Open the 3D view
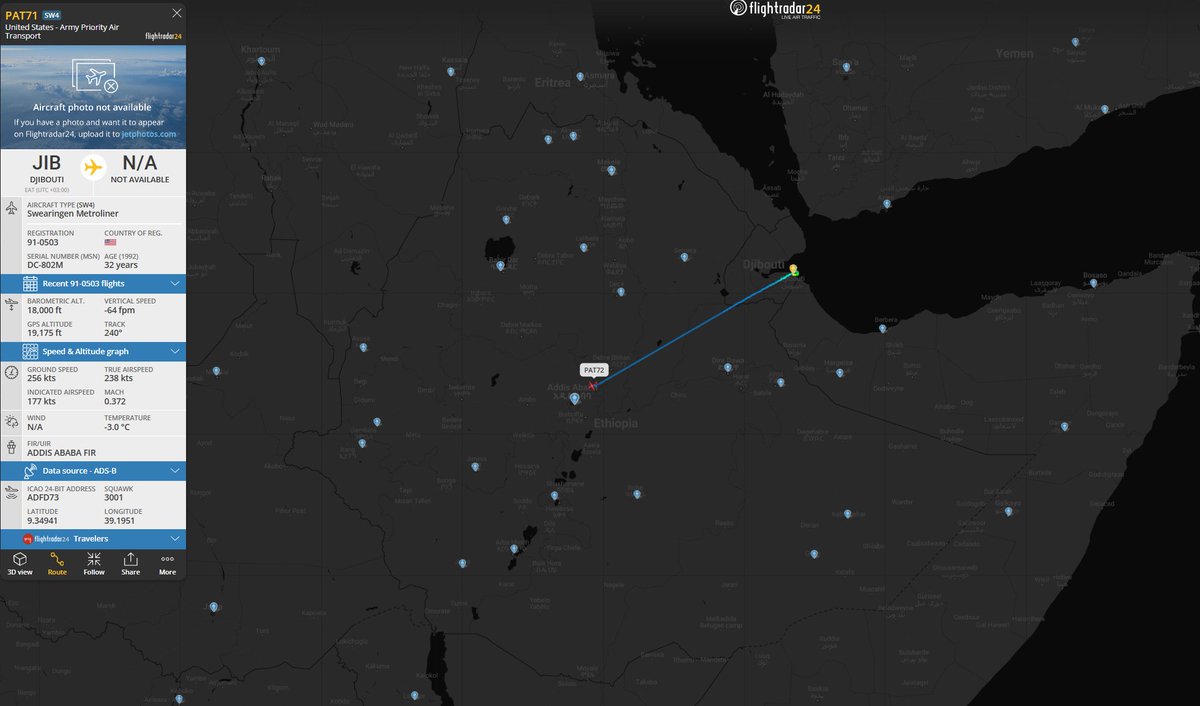Image resolution: width=1200 pixels, height=706 pixels. (x=20, y=564)
